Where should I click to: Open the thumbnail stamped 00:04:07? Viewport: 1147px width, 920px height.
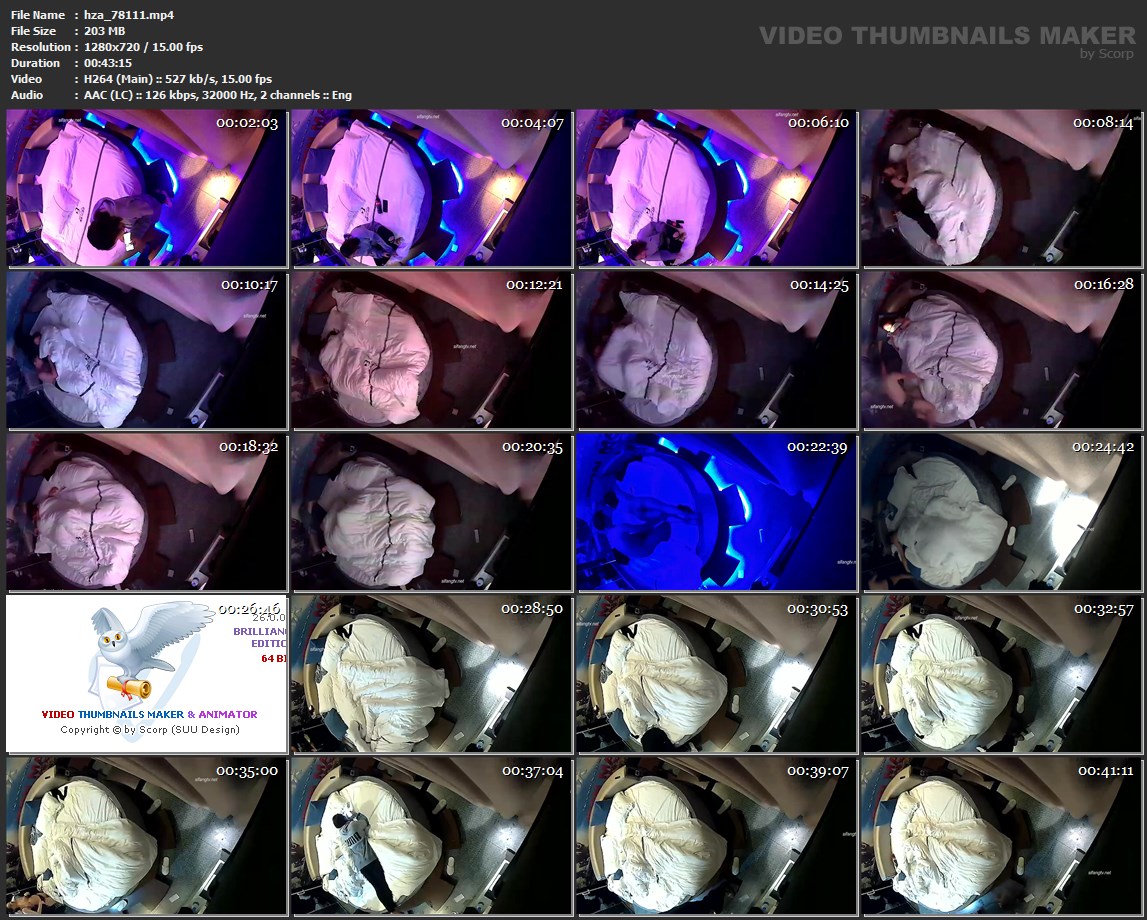(431, 188)
